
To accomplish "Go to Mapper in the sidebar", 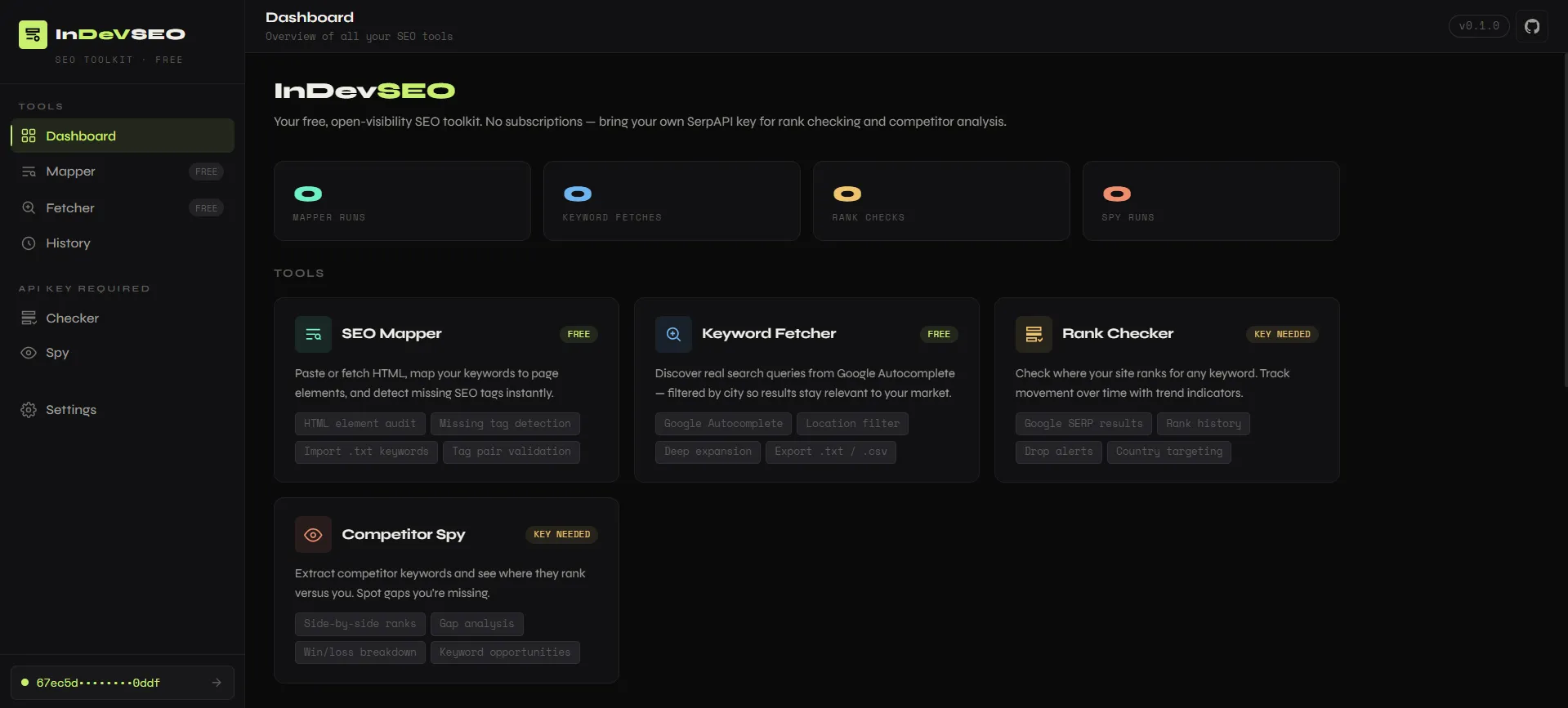I will coord(123,171).
